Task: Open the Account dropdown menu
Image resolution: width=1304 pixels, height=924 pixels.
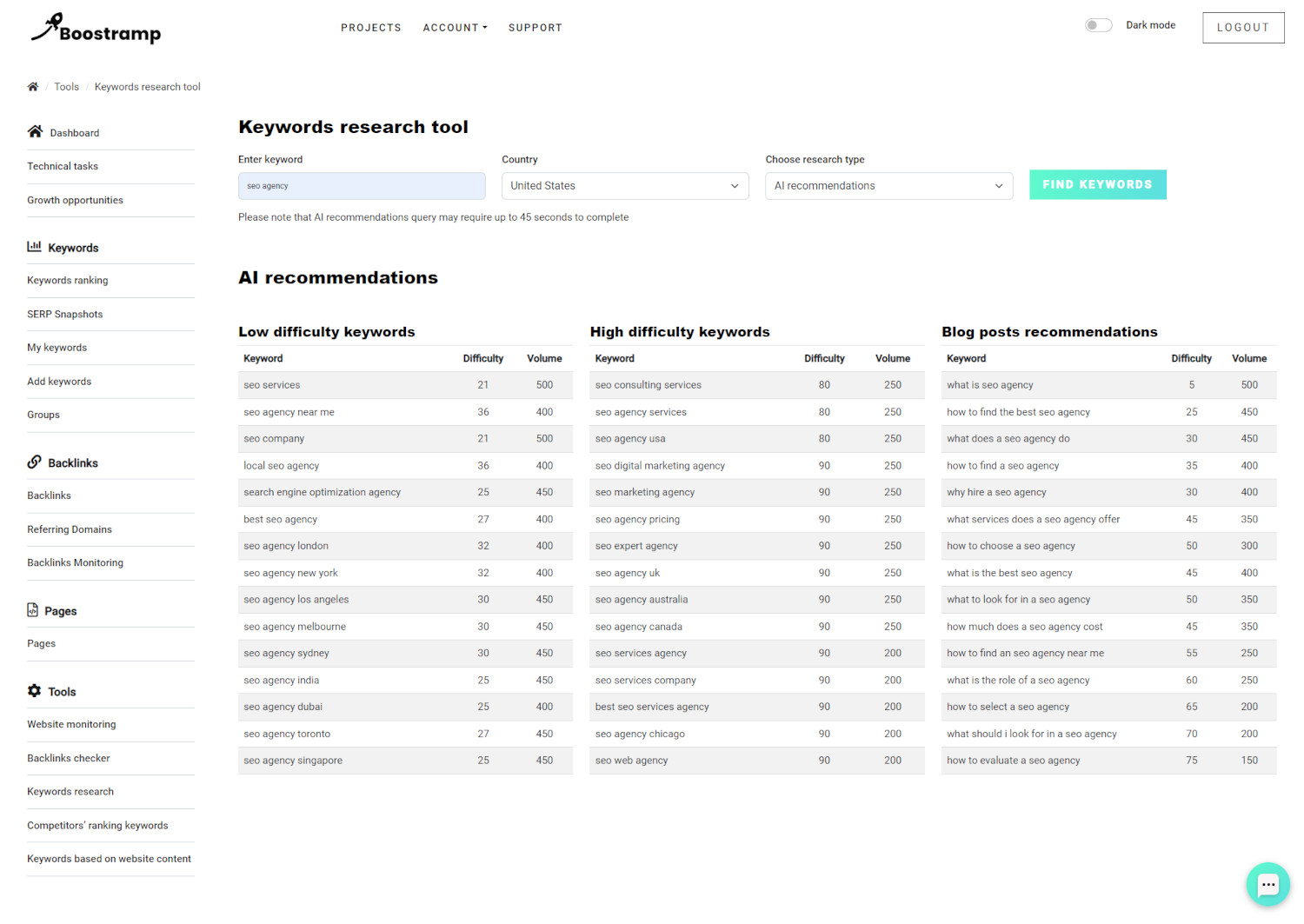Action: coord(455,28)
